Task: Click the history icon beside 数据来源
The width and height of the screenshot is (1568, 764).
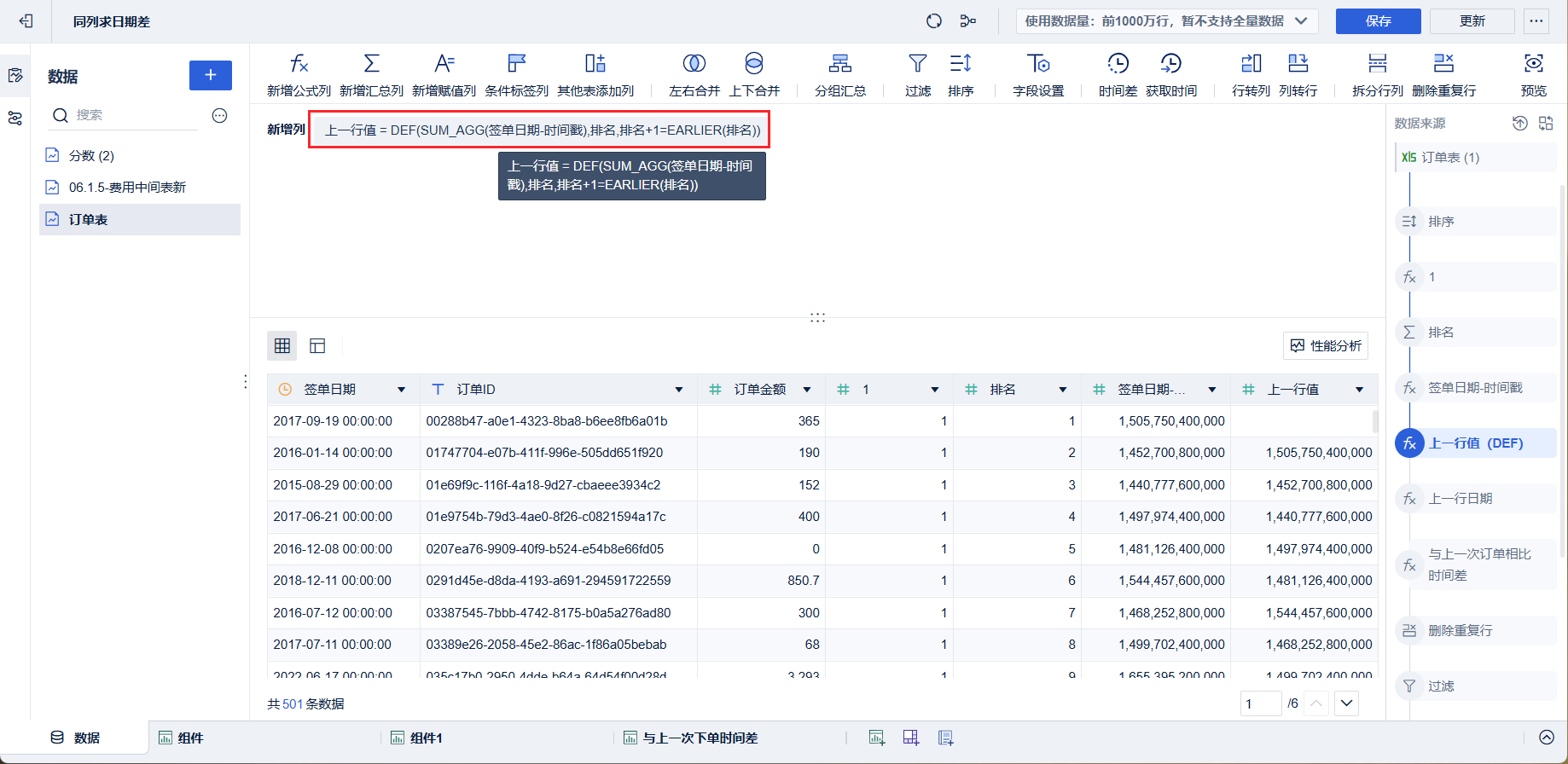Action: pyautogui.click(x=1520, y=124)
